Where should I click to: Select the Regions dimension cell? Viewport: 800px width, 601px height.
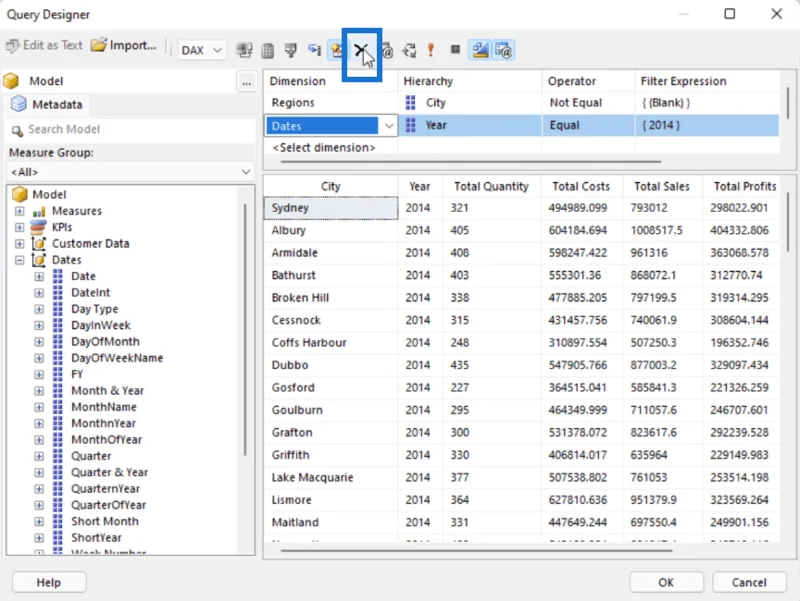pos(331,103)
